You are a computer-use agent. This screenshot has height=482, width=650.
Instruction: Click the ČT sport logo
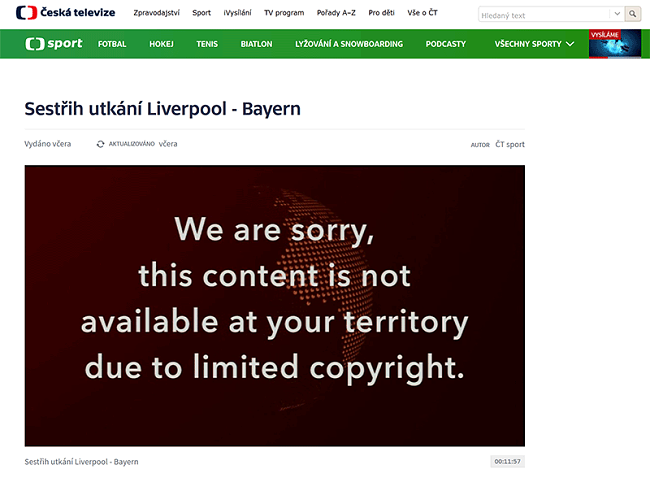point(54,44)
